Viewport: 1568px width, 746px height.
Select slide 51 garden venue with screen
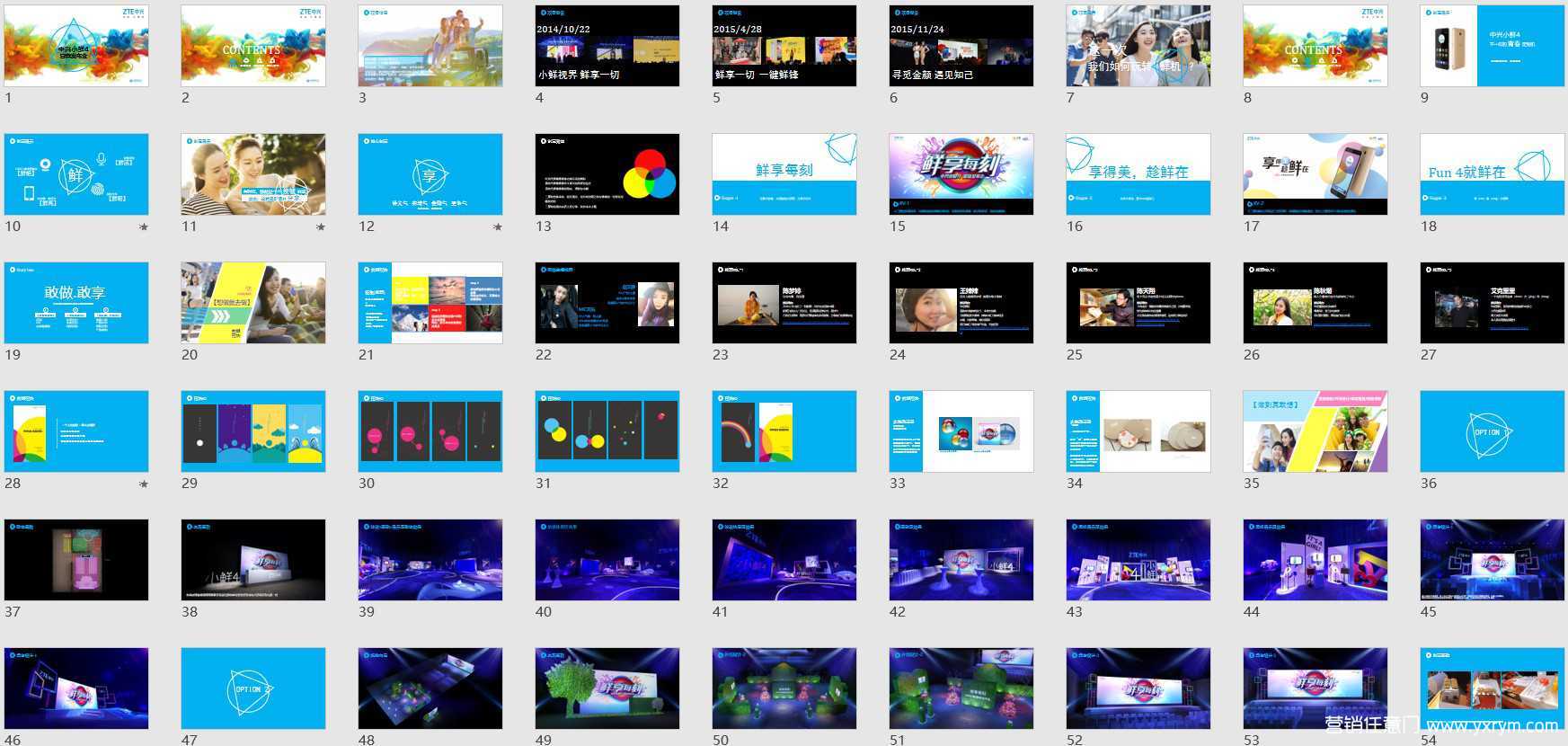tap(961, 688)
